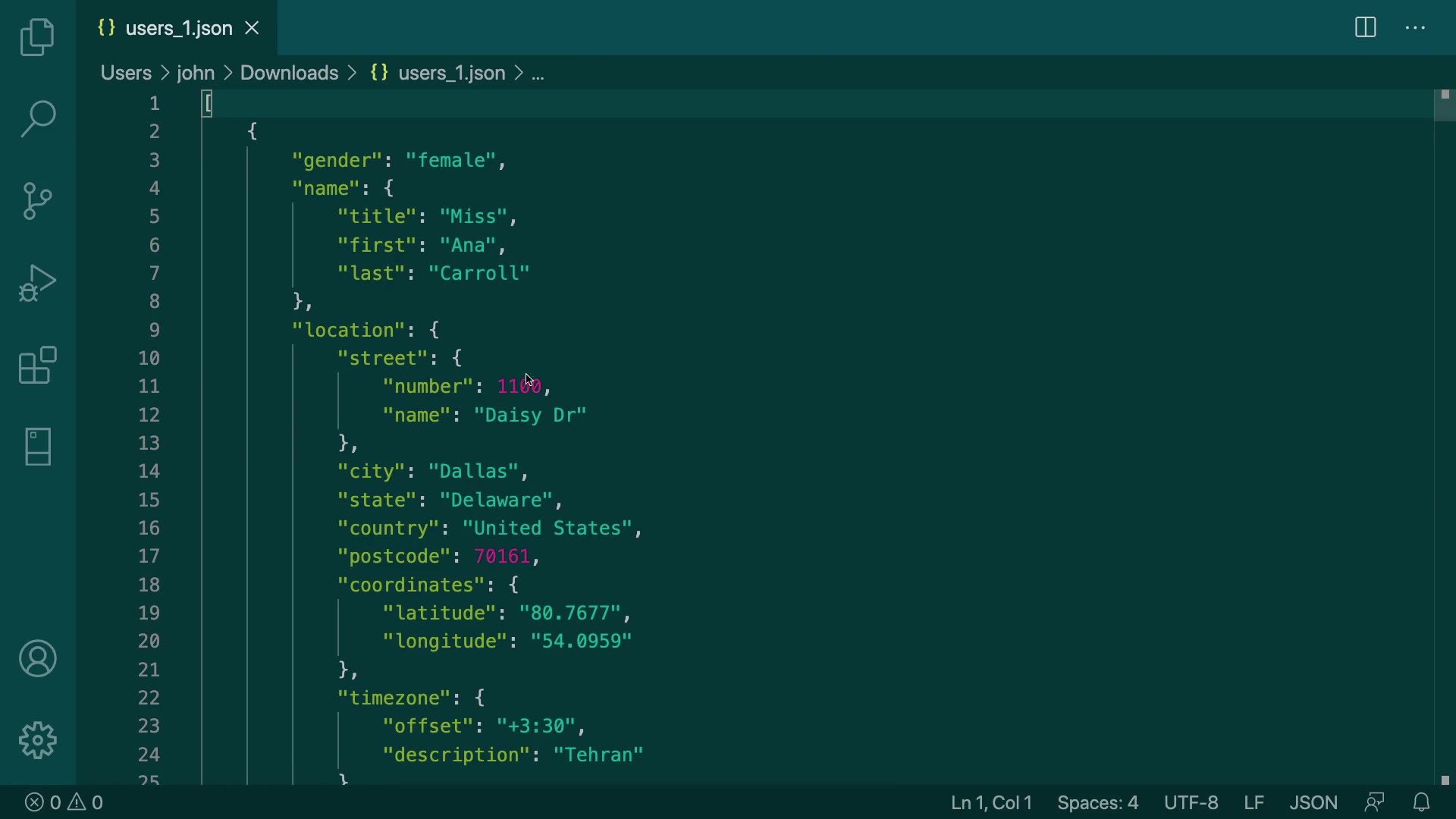
Task: Open the Search view icon
Action: tap(37, 119)
